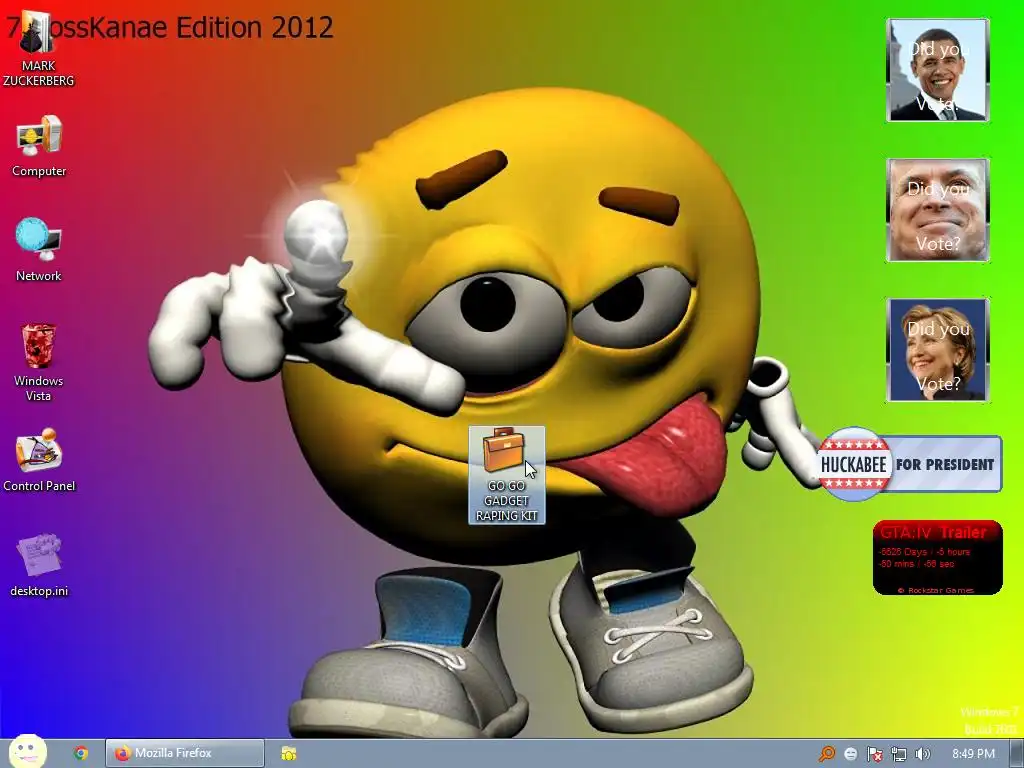Open the Action Center flag tray icon
1024x768 pixels.
coord(874,754)
